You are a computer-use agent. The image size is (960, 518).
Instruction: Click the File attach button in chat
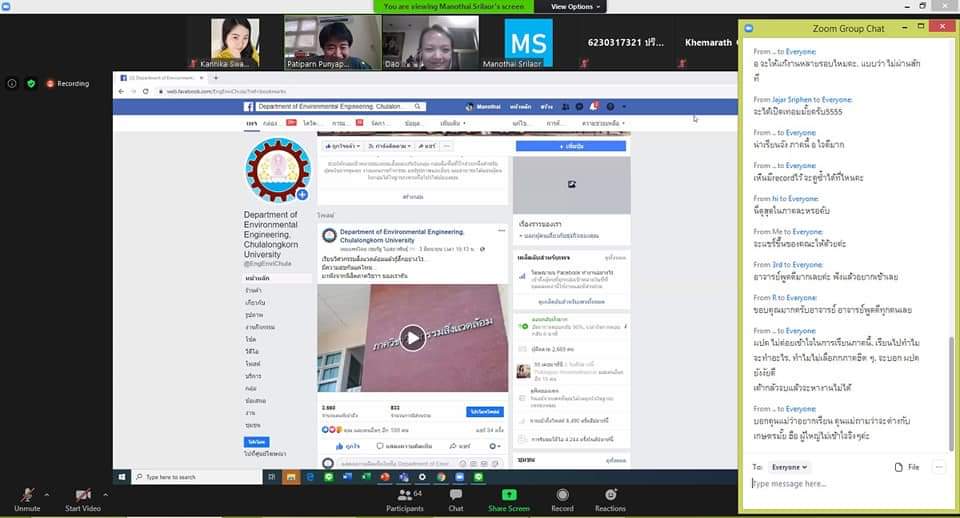tap(907, 467)
